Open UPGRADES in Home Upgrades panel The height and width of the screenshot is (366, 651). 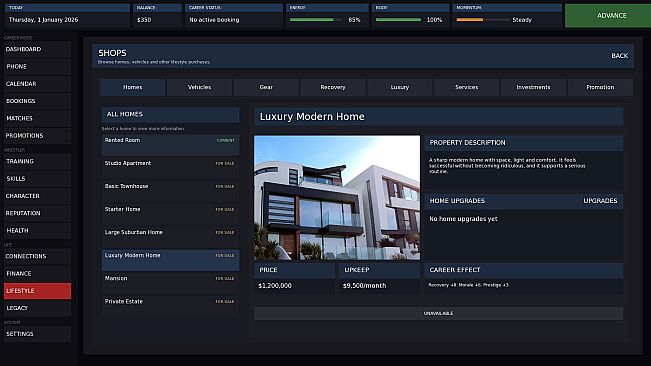point(600,201)
